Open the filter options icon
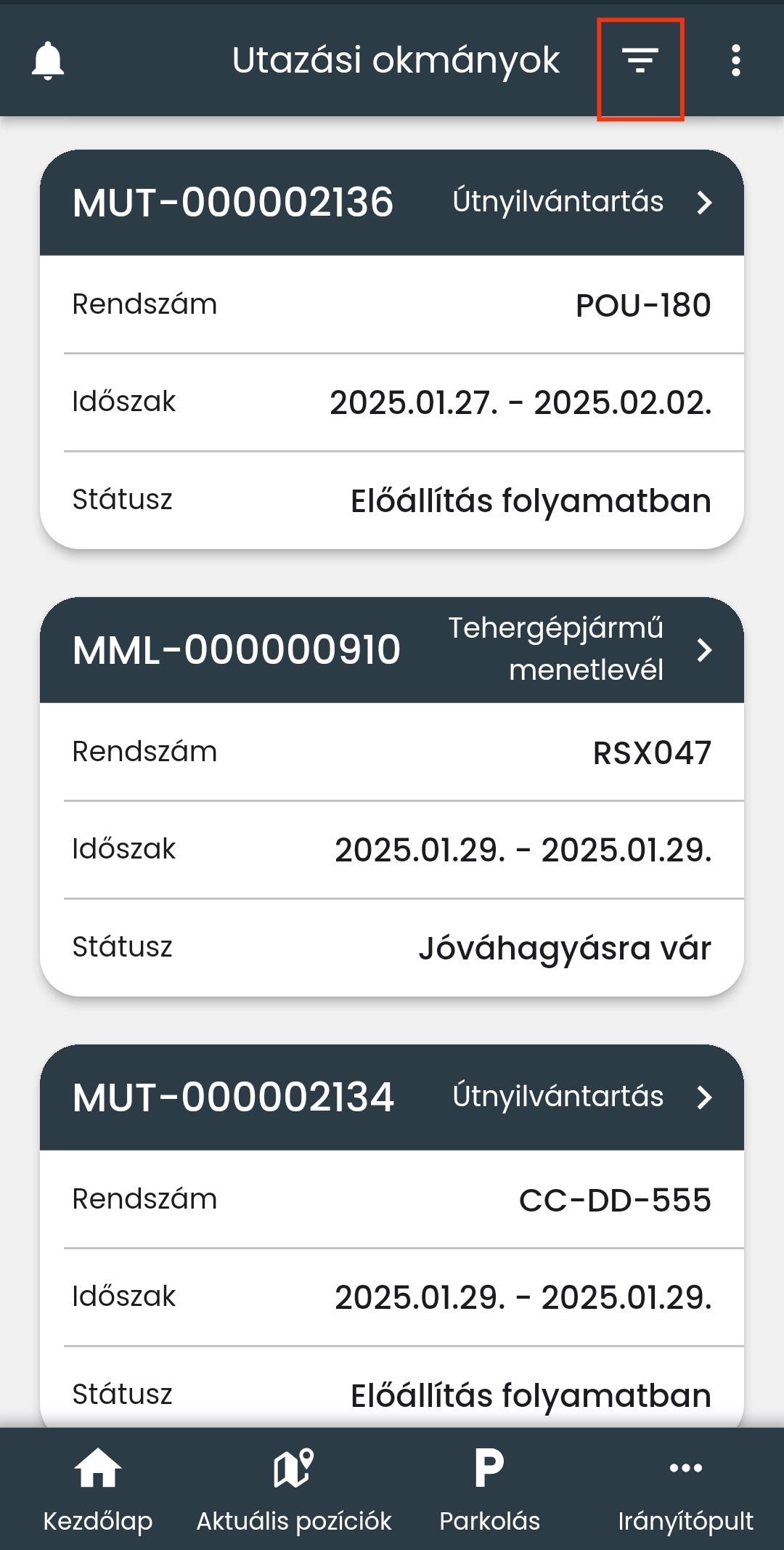 pos(640,60)
